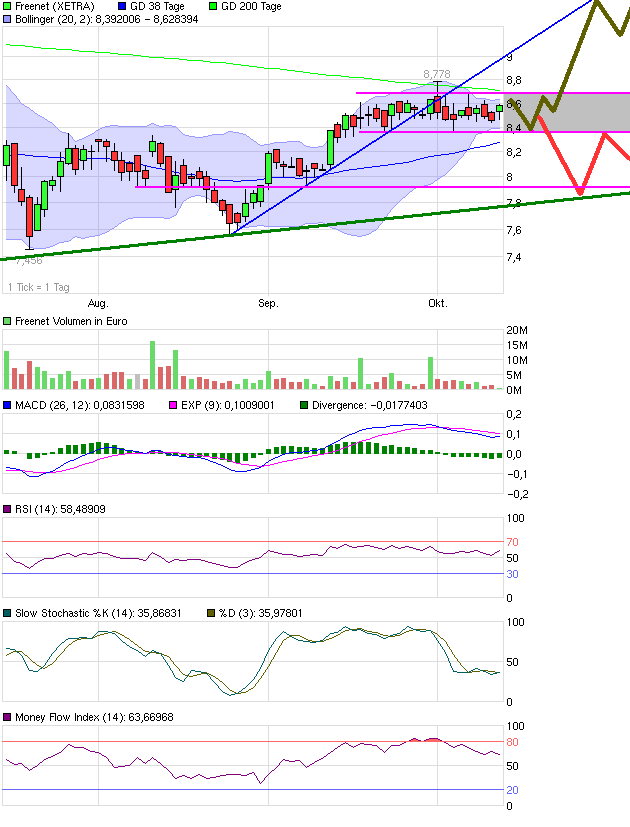The width and height of the screenshot is (630, 827).
Task: Click the 20M volume axis label
Action: coord(517,331)
